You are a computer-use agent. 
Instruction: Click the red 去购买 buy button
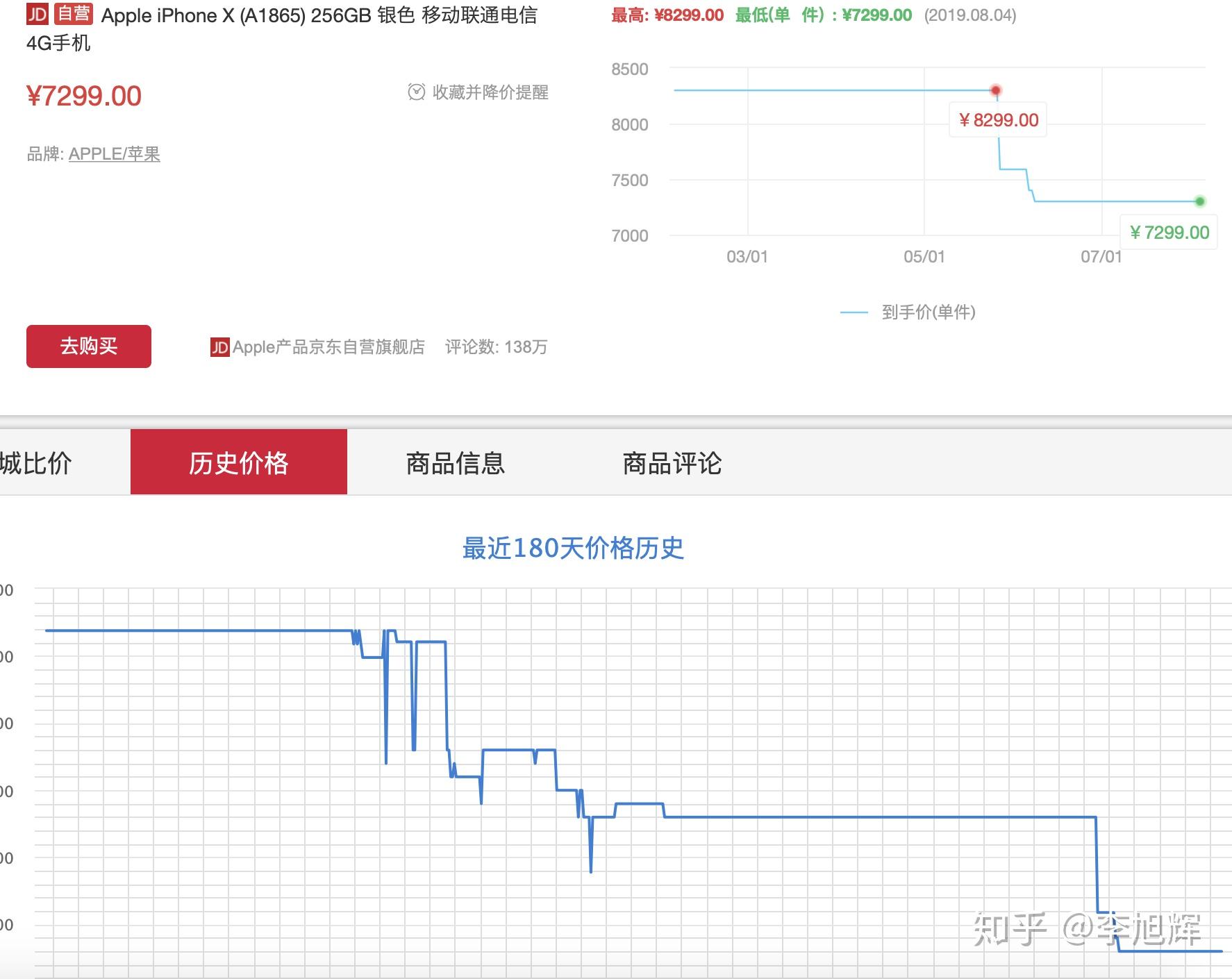coord(89,346)
